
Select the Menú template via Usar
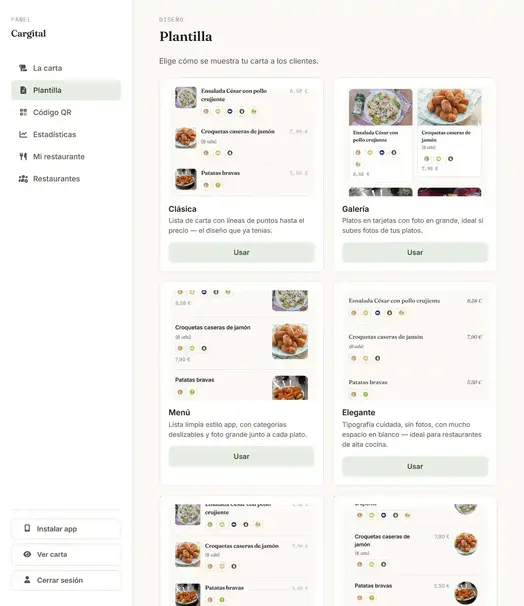[242, 456]
